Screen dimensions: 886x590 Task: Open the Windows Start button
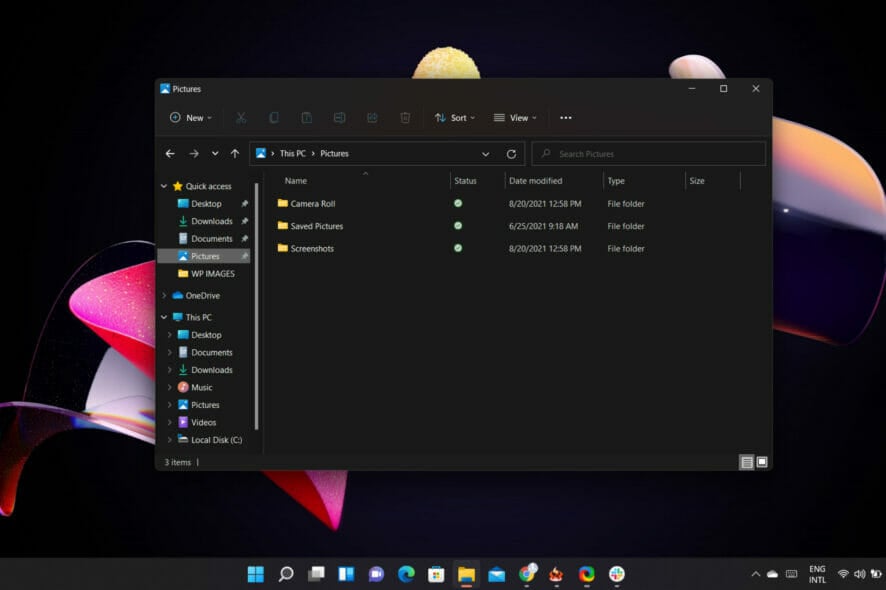(x=255, y=574)
